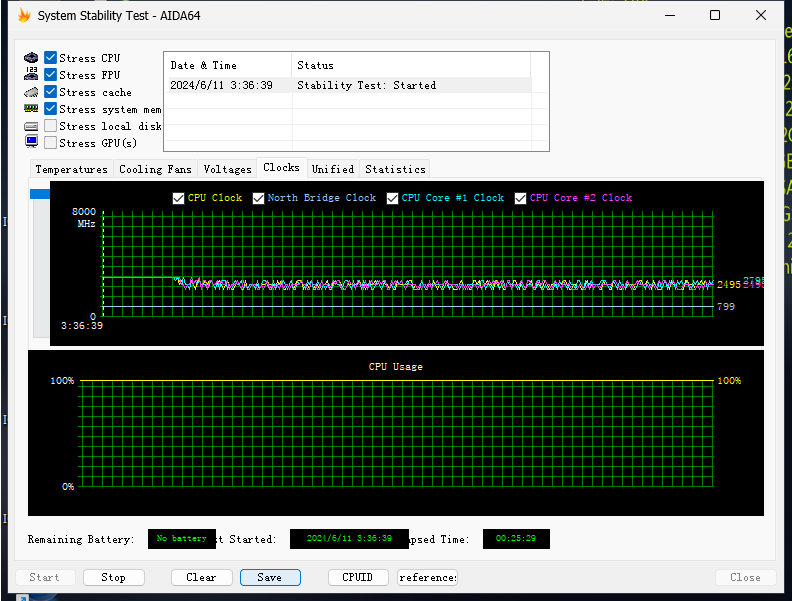Click the 2495 CPU clock value label

(728, 284)
